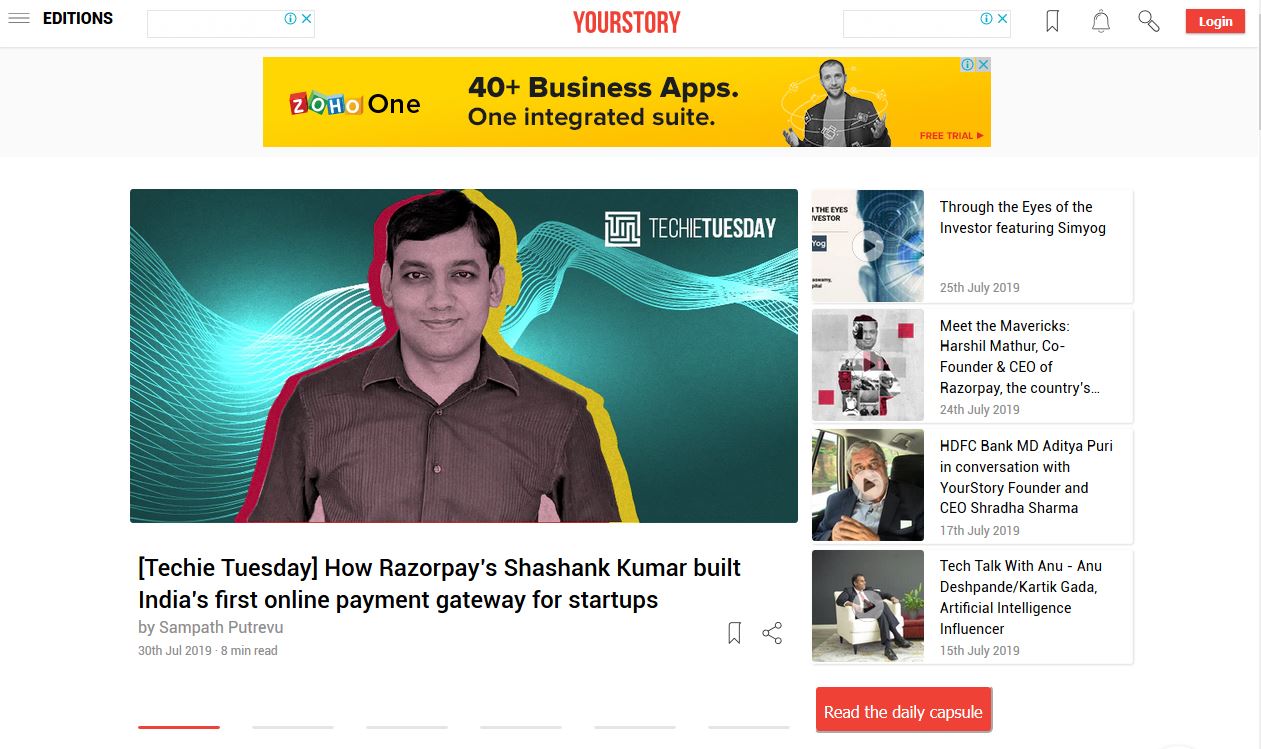Play the Tech Talk With Anu video
Image resolution: width=1261 pixels, height=749 pixels.
(867, 605)
